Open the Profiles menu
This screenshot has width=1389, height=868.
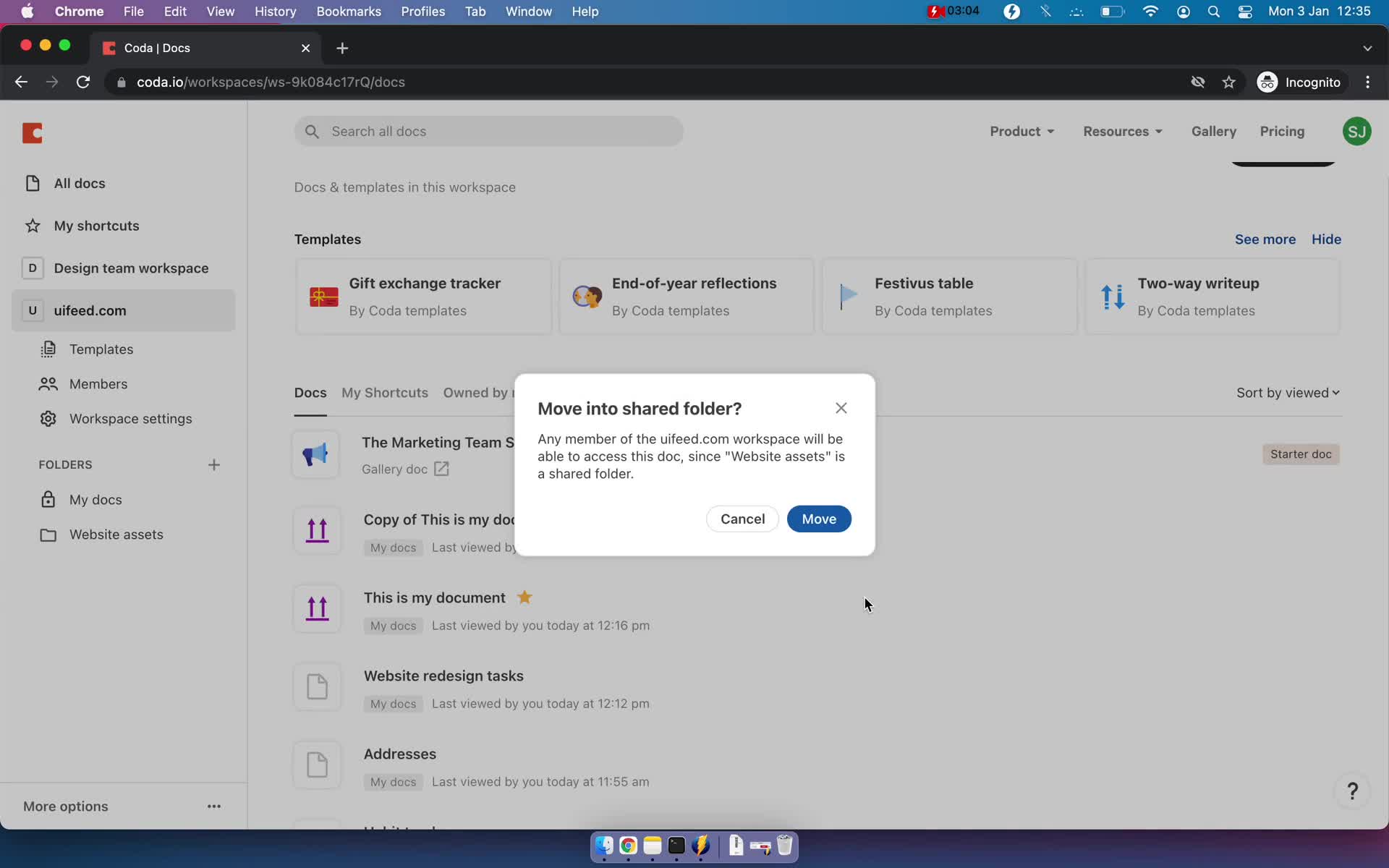click(422, 12)
